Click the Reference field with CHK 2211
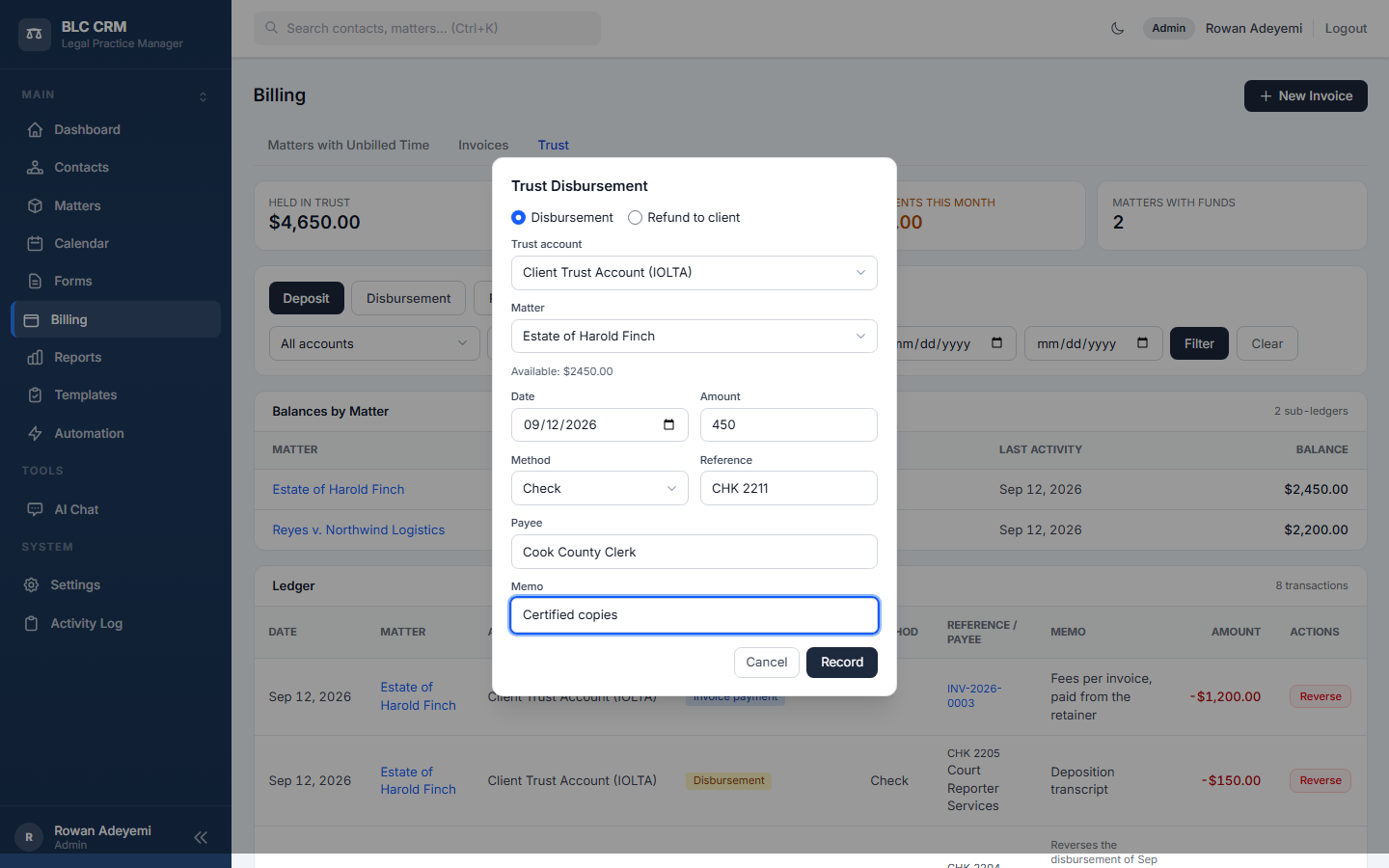The width and height of the screenshot is (1389, 868). pos(789,488)
